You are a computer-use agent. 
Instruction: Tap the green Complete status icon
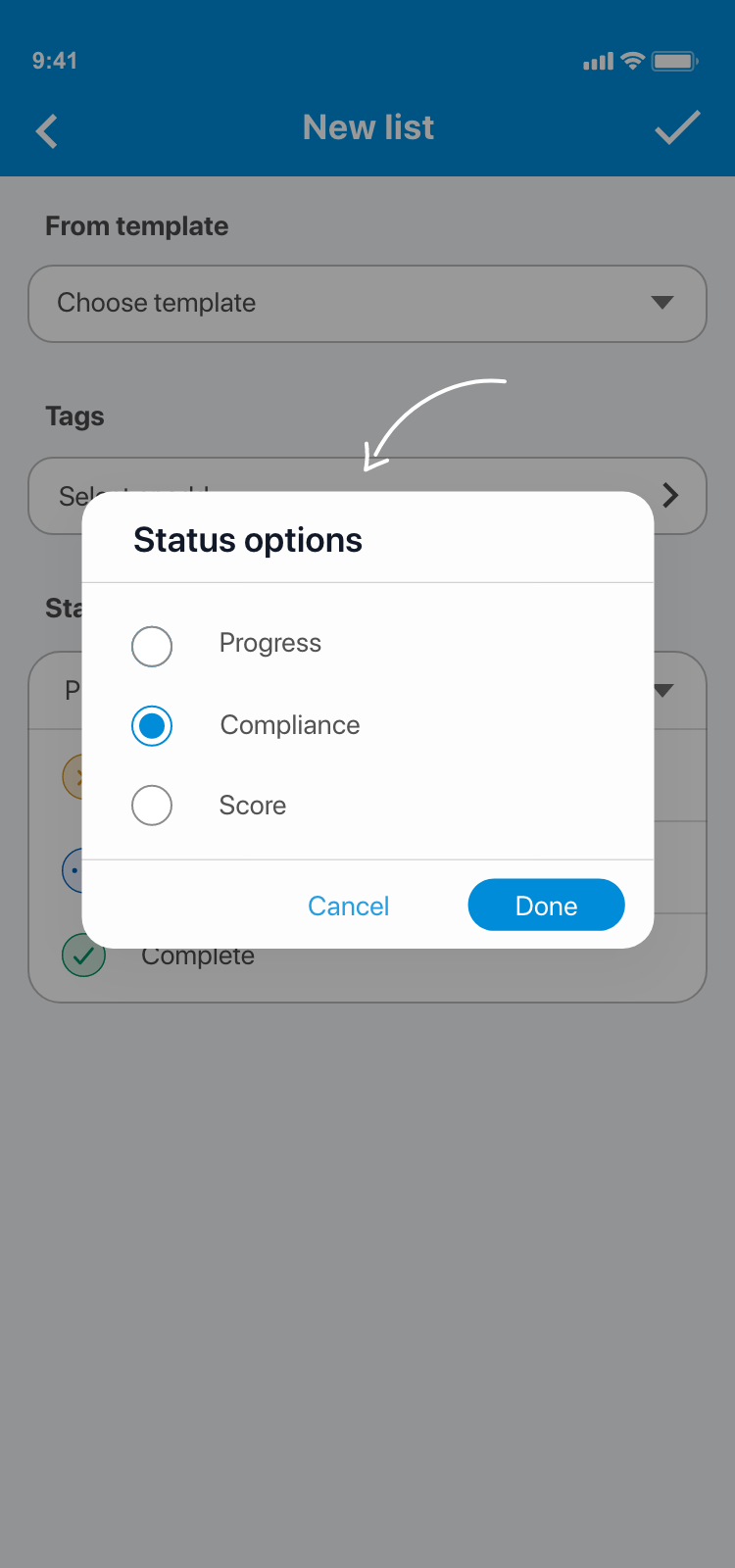[x=83, y=955]
